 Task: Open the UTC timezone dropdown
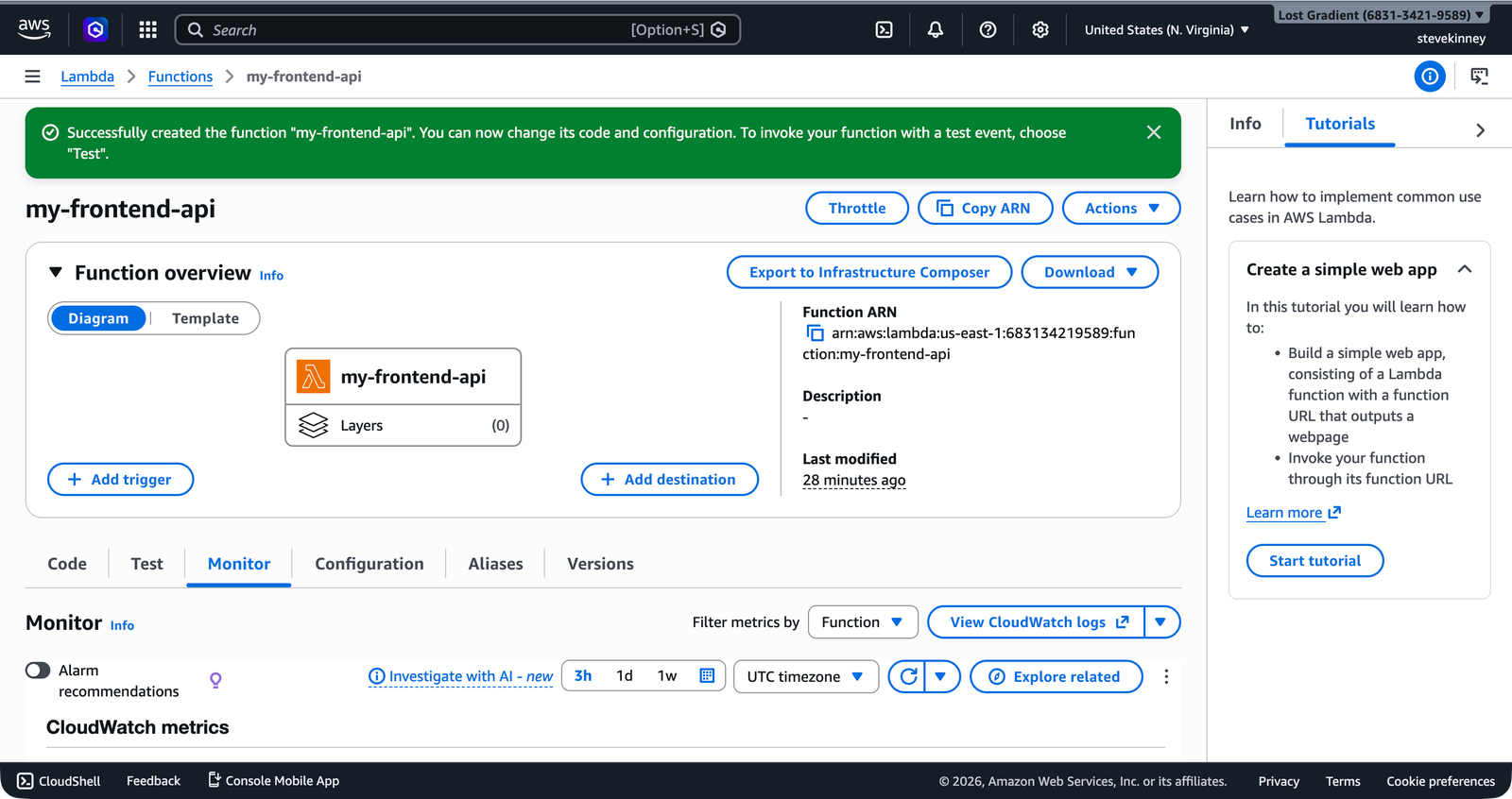point(805,677)
